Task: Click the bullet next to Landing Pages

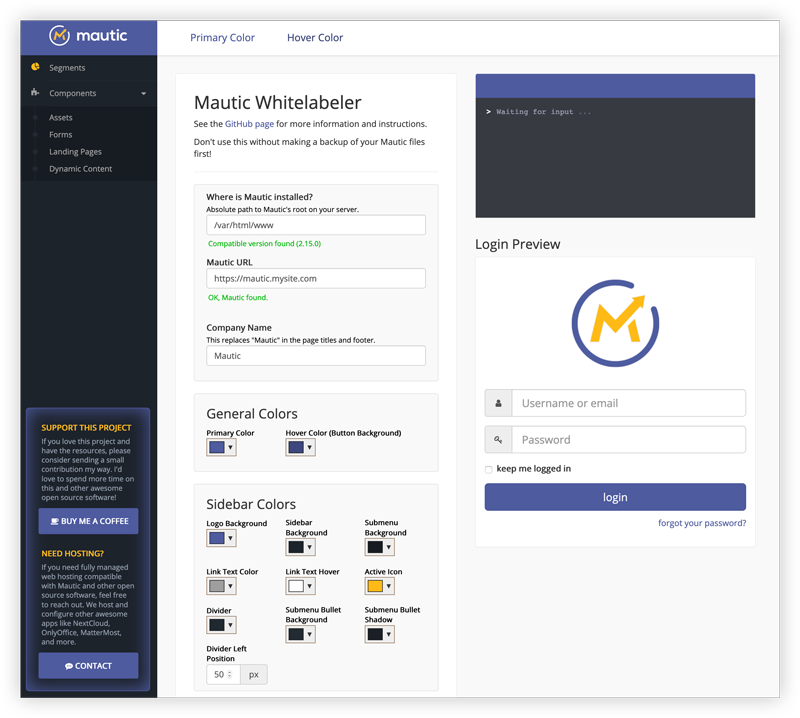Action: click(x=36, y=152)
